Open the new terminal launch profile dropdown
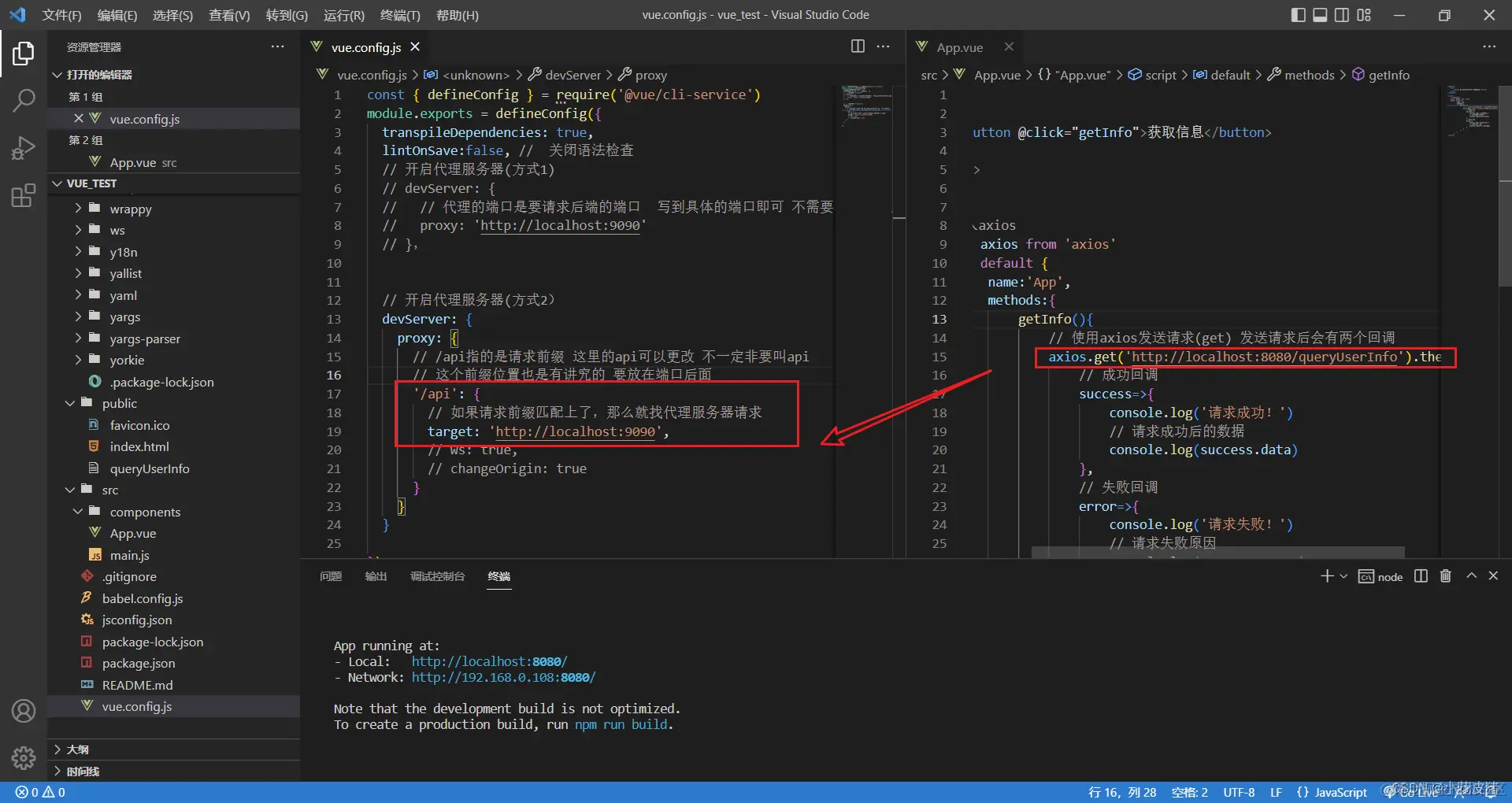The height and width of the screenshot is (803, 1512). coord(1343,576)
